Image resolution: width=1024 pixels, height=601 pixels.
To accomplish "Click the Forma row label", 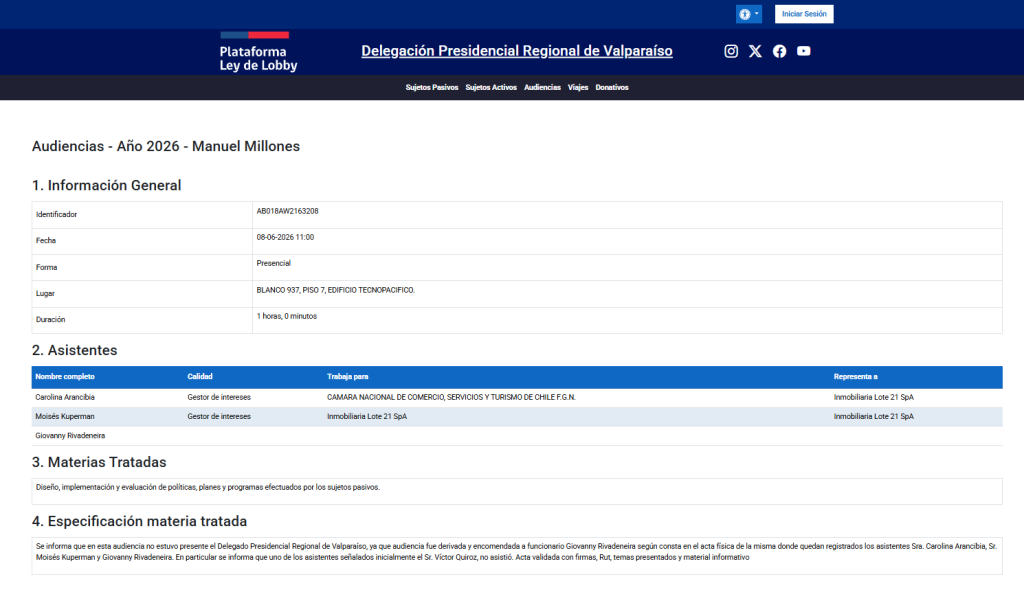I will (46, 267).
